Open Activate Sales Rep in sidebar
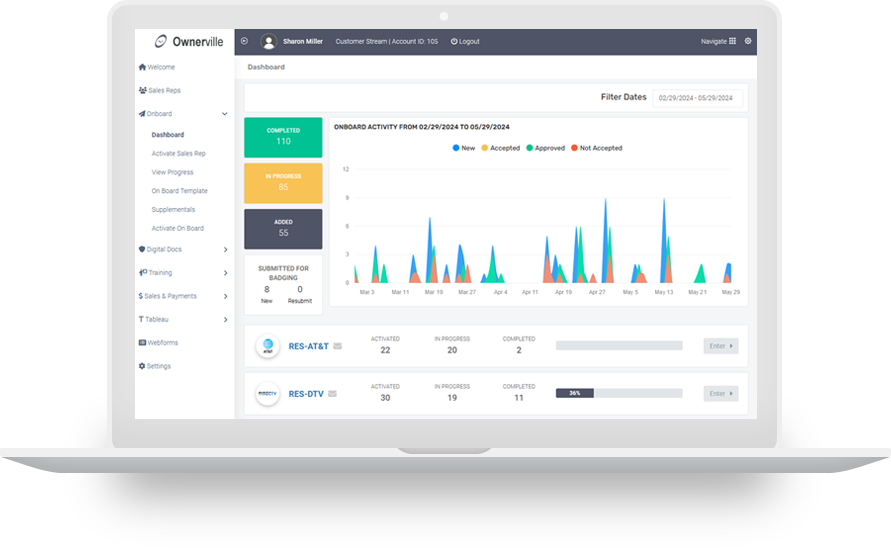 (x=178, y=153)
